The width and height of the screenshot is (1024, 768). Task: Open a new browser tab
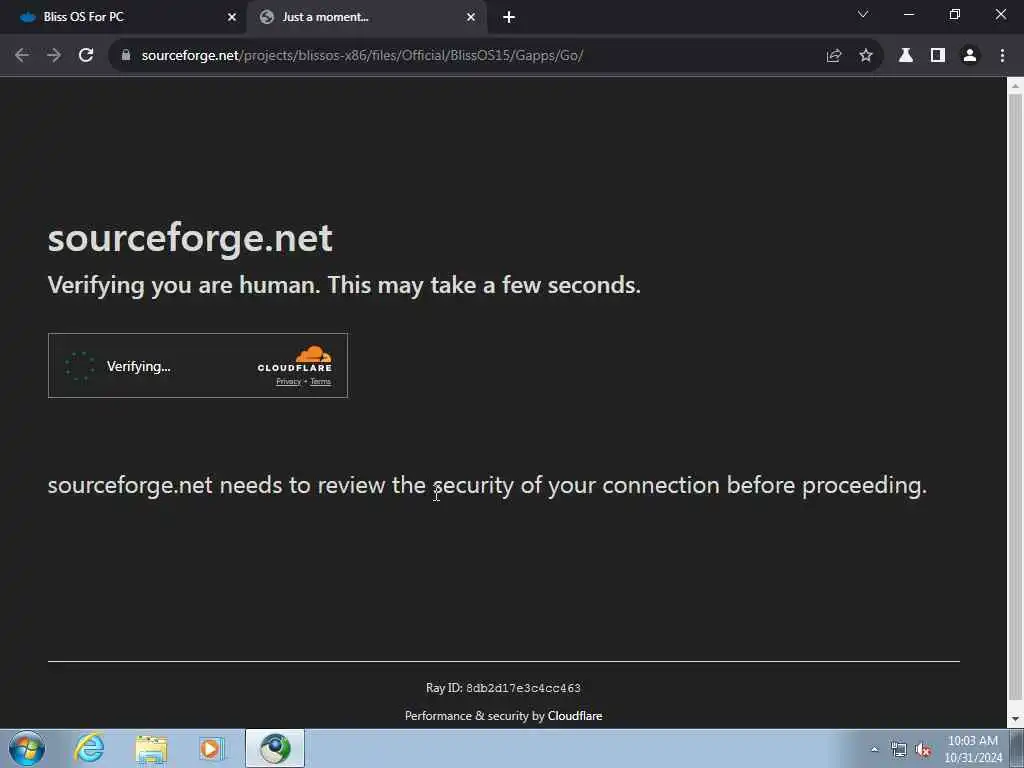click(509, 18)
